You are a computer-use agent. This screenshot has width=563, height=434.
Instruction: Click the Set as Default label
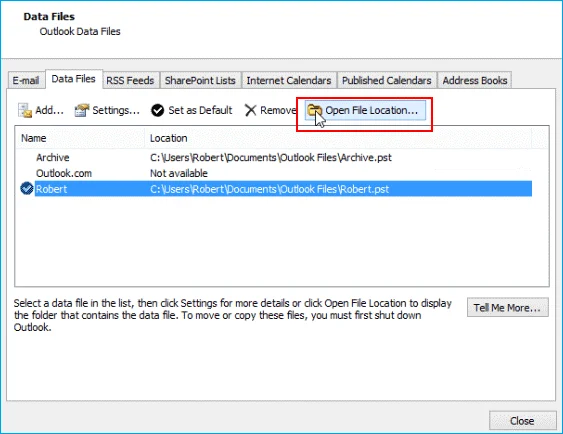pos(200,110)
